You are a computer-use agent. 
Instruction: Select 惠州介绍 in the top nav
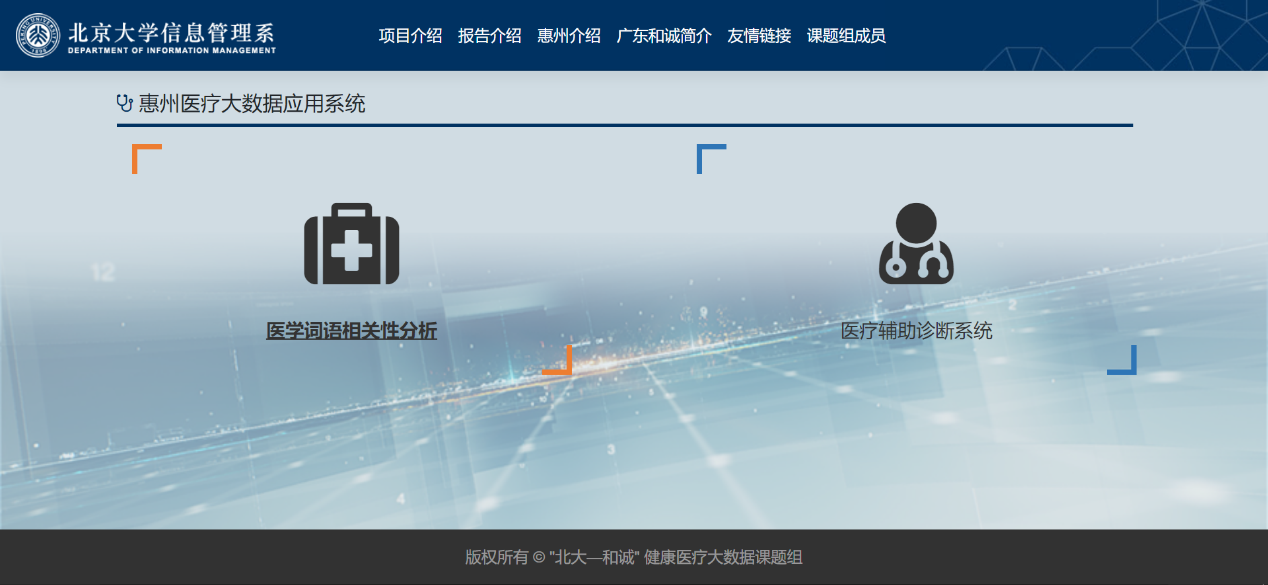569,36
